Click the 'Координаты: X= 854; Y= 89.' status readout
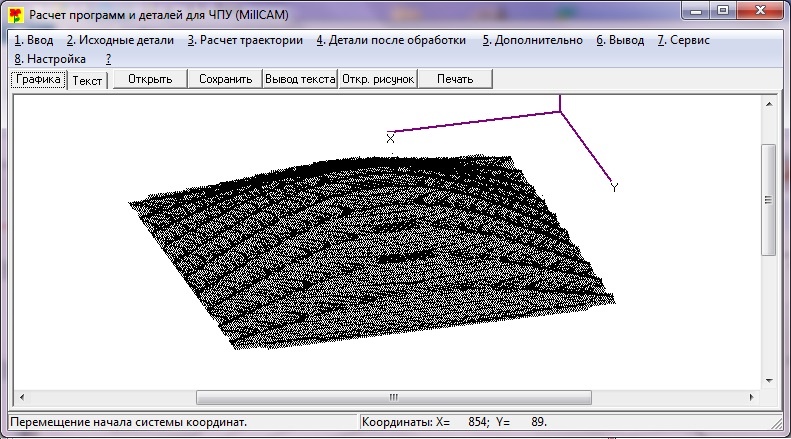Screen dimensions: 791x439 tap(454, 422)
